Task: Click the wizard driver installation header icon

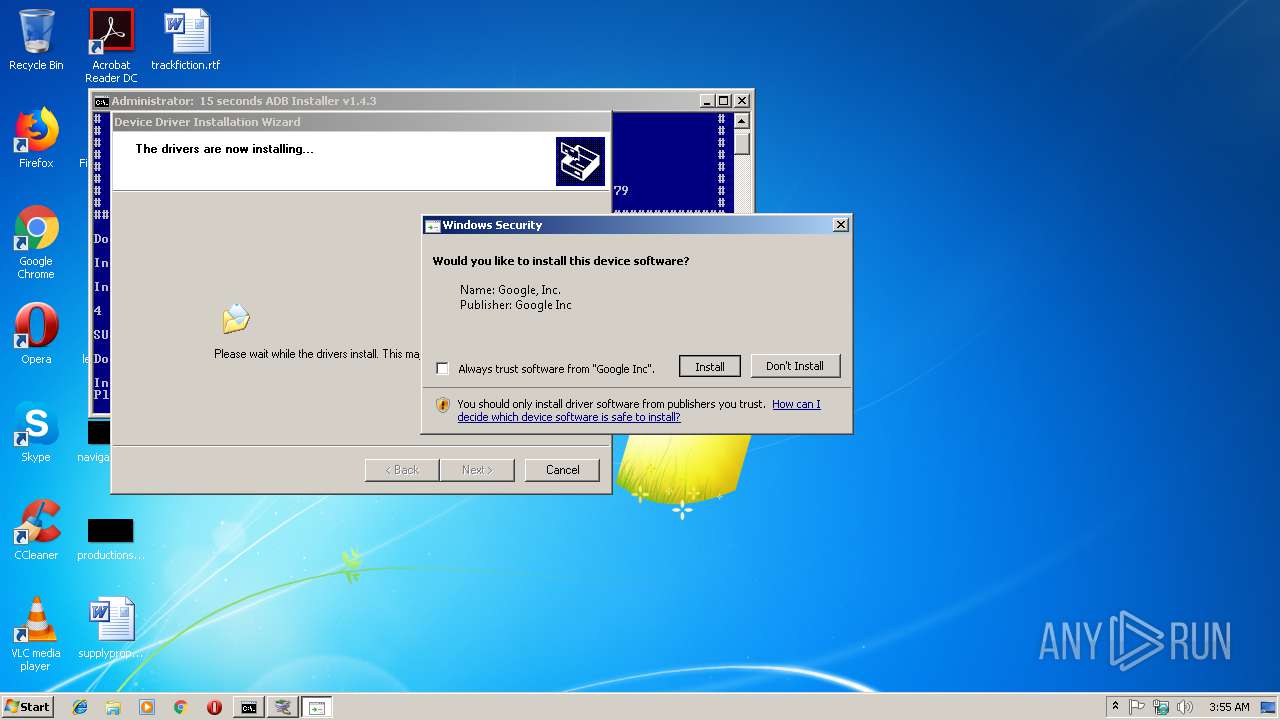Action: (581, 162)
